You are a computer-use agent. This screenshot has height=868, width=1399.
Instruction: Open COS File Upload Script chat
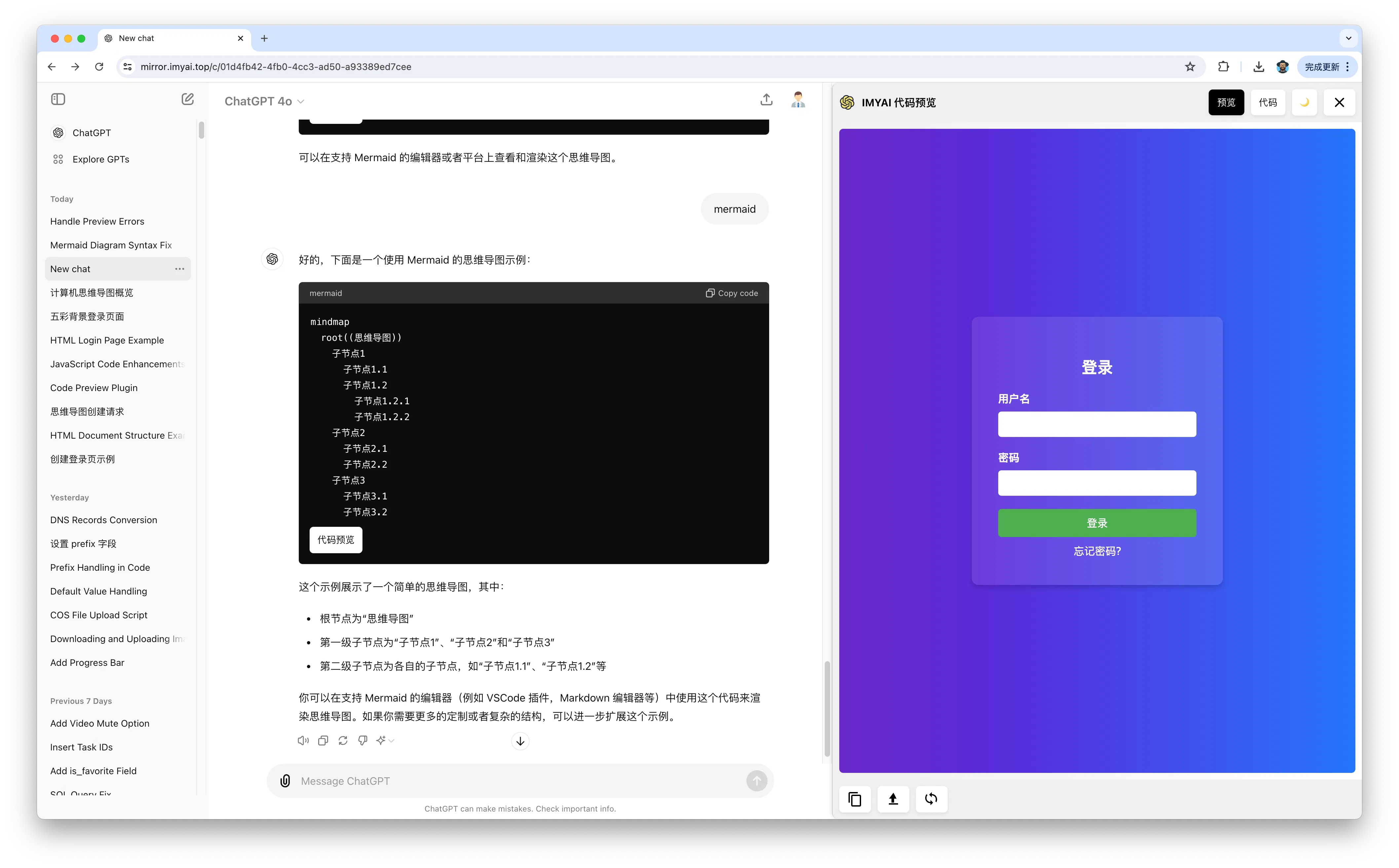(118, 615)
